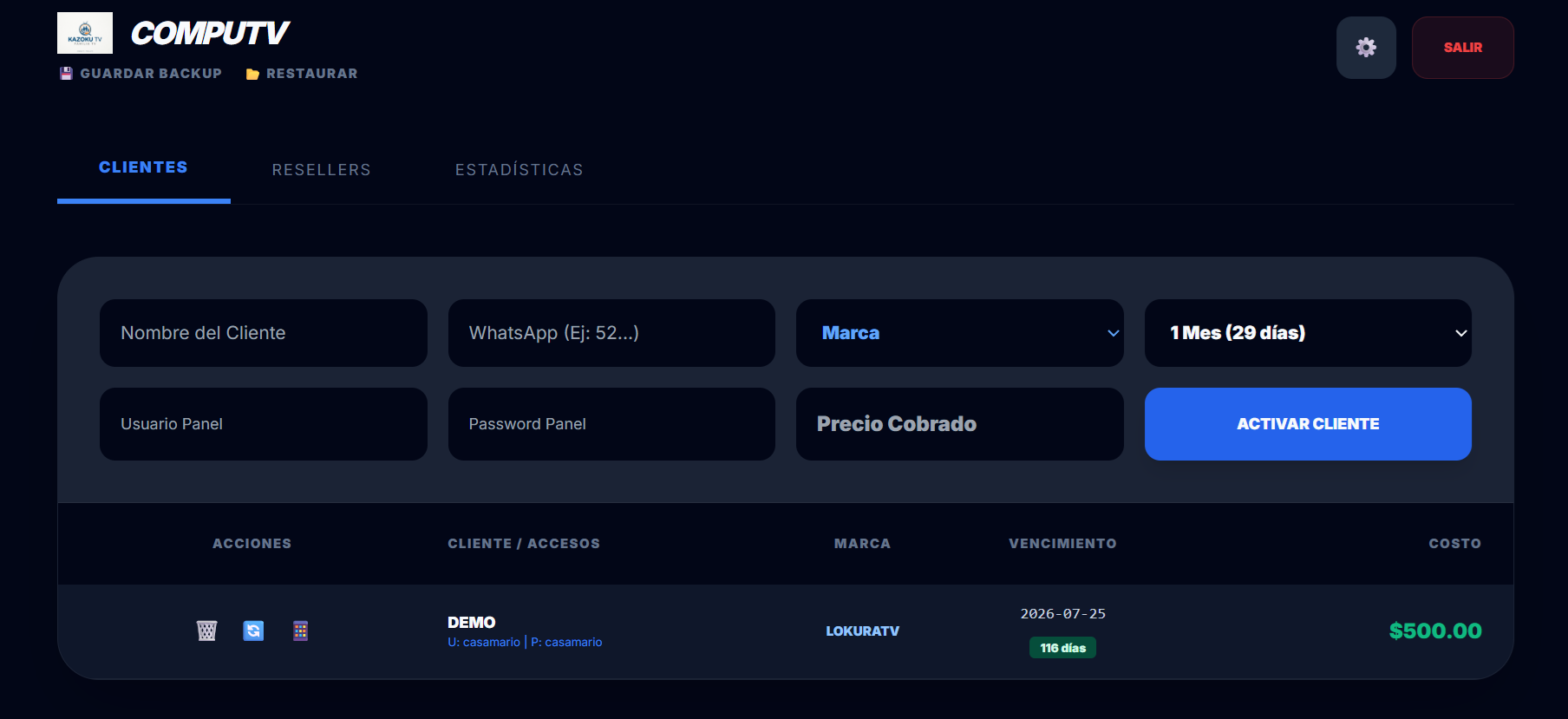
Task: Open settings with the gear icon
Action: [1366, 48]
